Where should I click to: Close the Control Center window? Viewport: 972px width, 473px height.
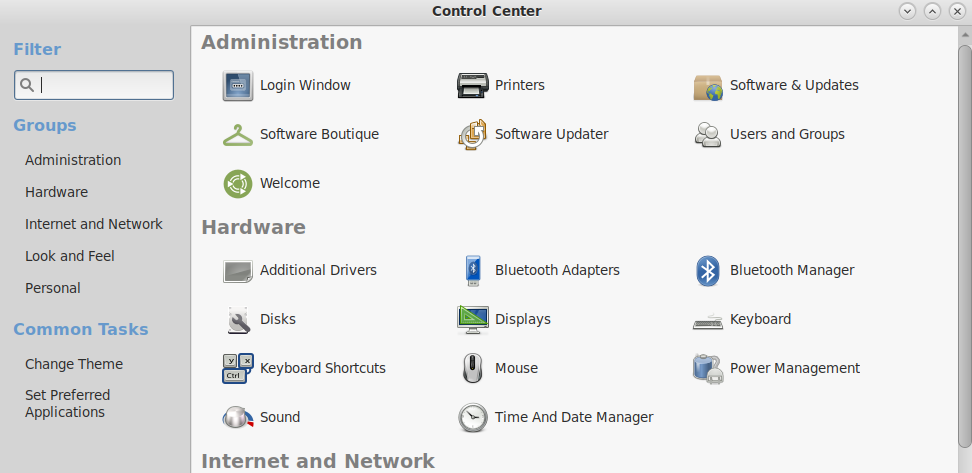[x=957, y=11]
